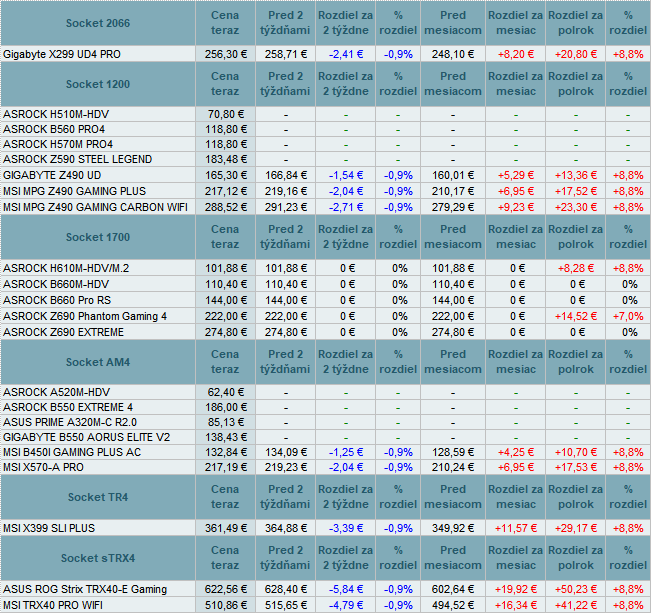Image resolution: width=651 pixels, height=613 pixels.
Task: Select ASROCK B560 PRO4 row name
Action: click(x=54, y=130)
